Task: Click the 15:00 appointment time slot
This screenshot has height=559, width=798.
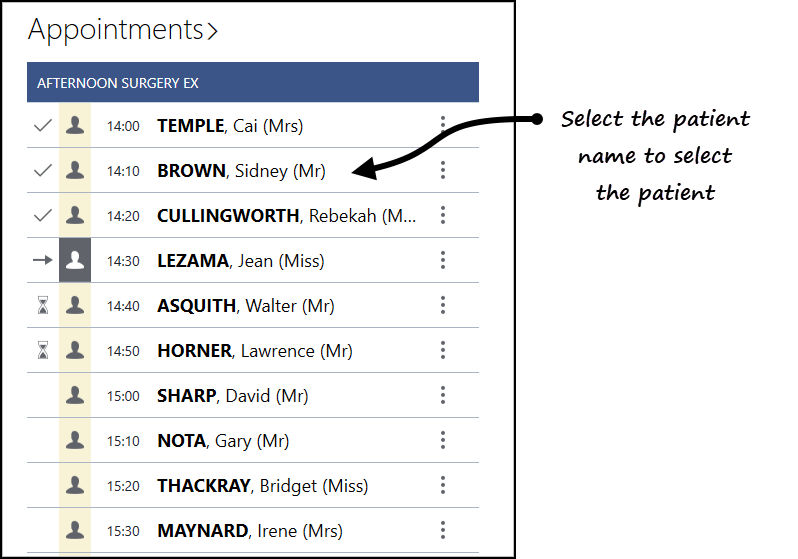Action: (x=123, y=396)
